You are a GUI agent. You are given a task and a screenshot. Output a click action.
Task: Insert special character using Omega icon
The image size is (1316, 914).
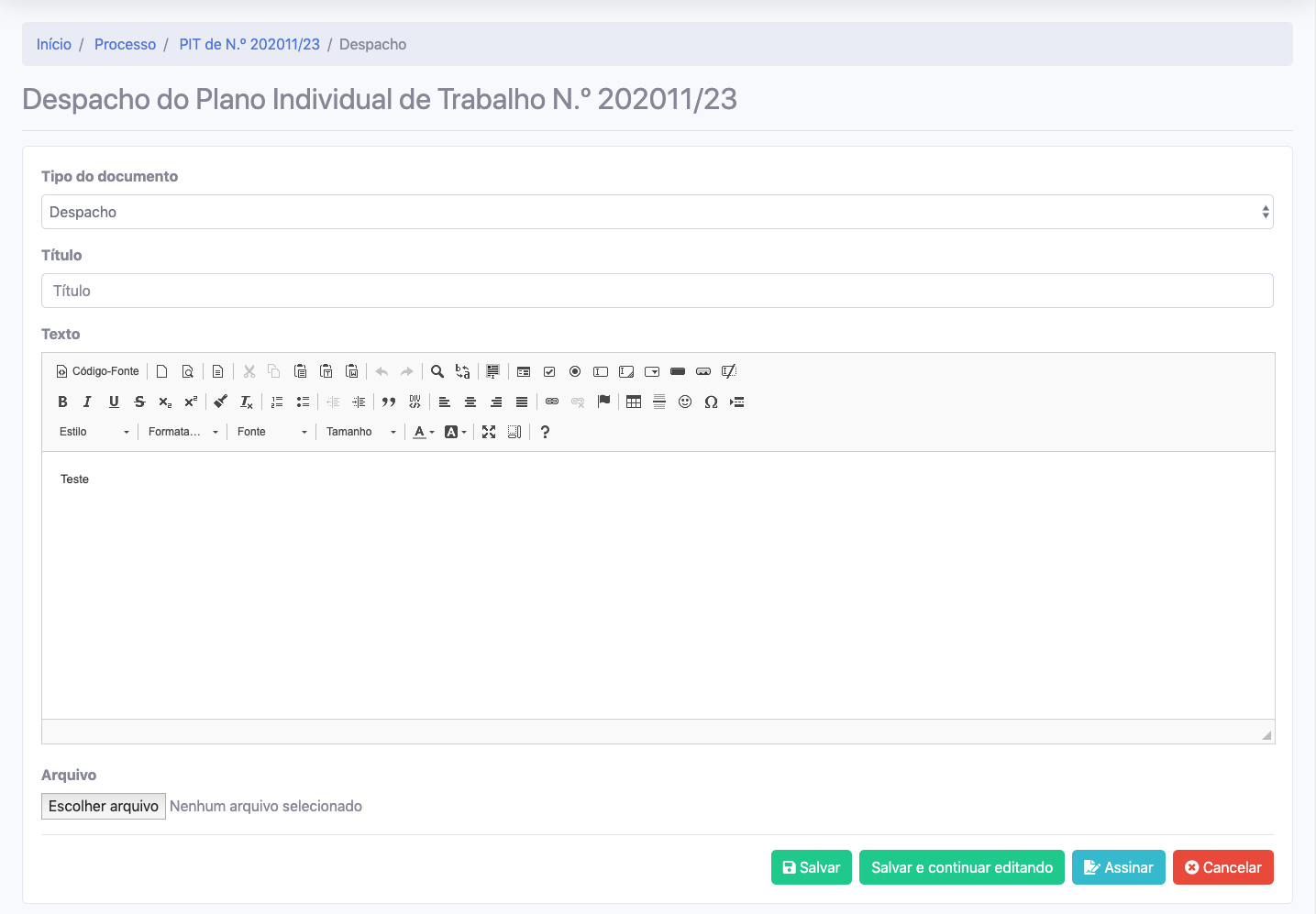711,402
